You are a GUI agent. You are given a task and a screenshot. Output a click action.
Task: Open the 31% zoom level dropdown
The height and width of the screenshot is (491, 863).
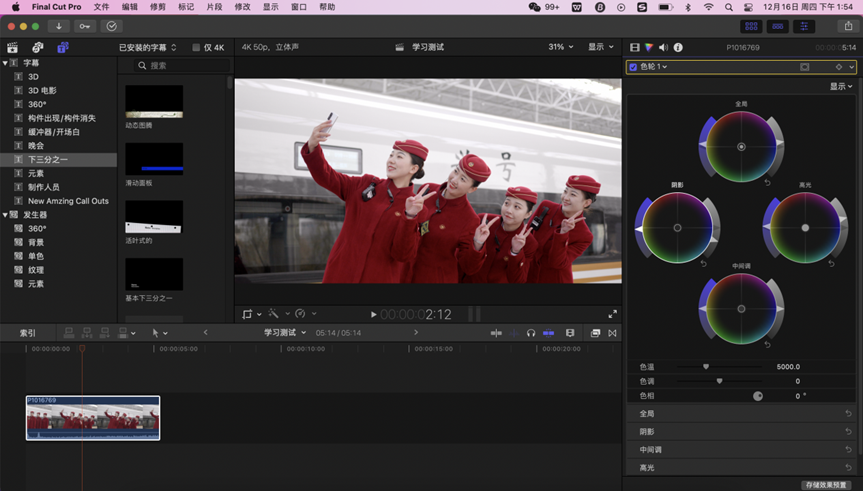coord(561,47)
